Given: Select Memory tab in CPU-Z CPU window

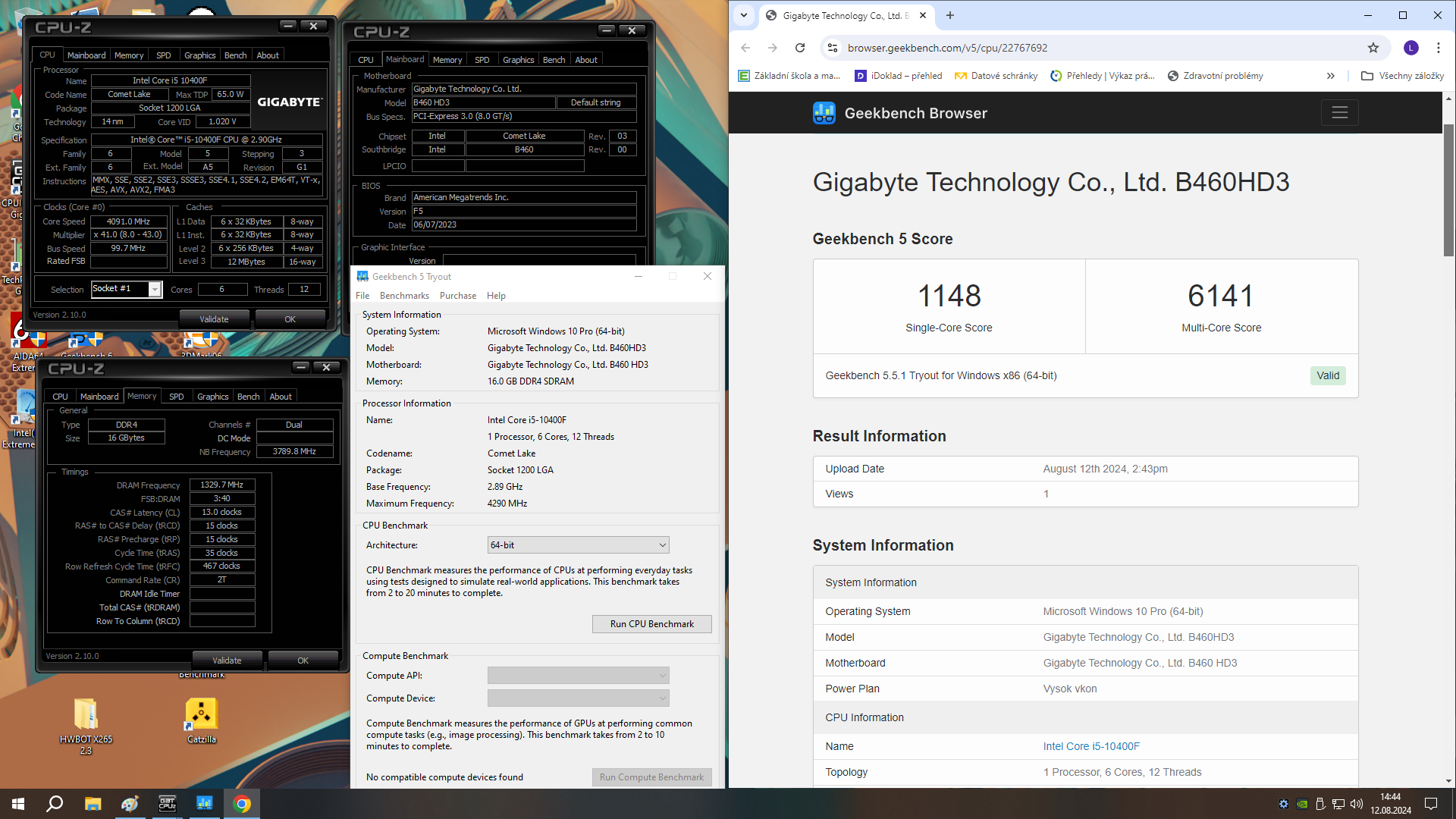Looking at the screenshot, I should [129, 55].
